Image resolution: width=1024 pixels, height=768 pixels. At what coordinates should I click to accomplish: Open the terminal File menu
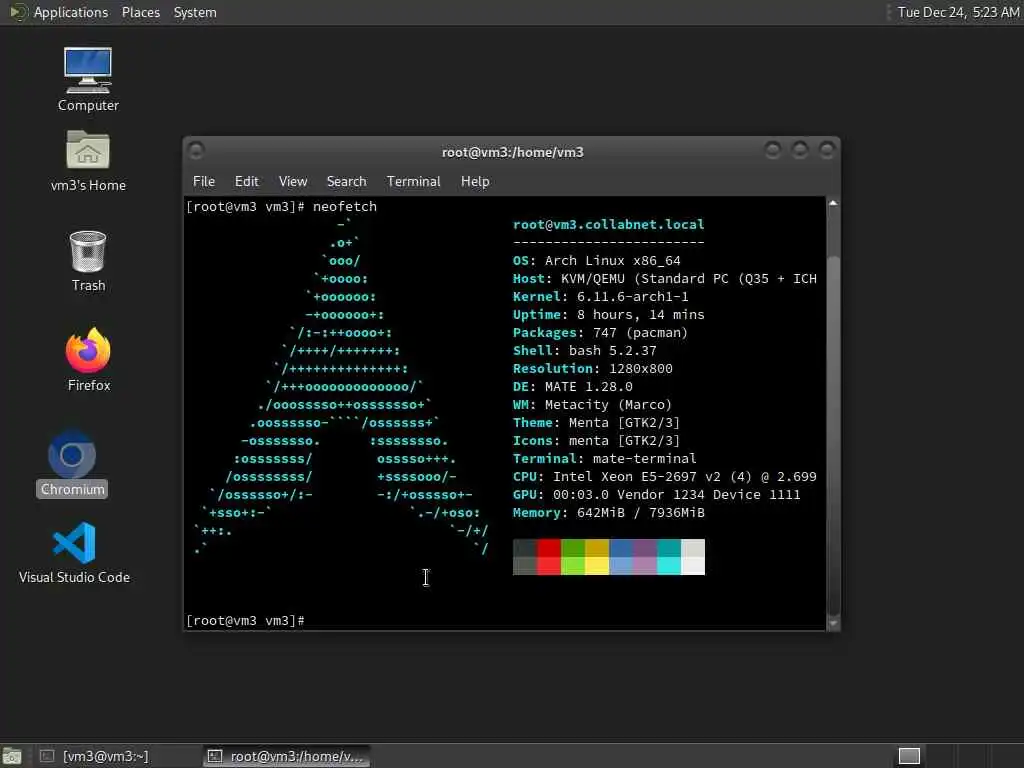click(x=204, y=182)
